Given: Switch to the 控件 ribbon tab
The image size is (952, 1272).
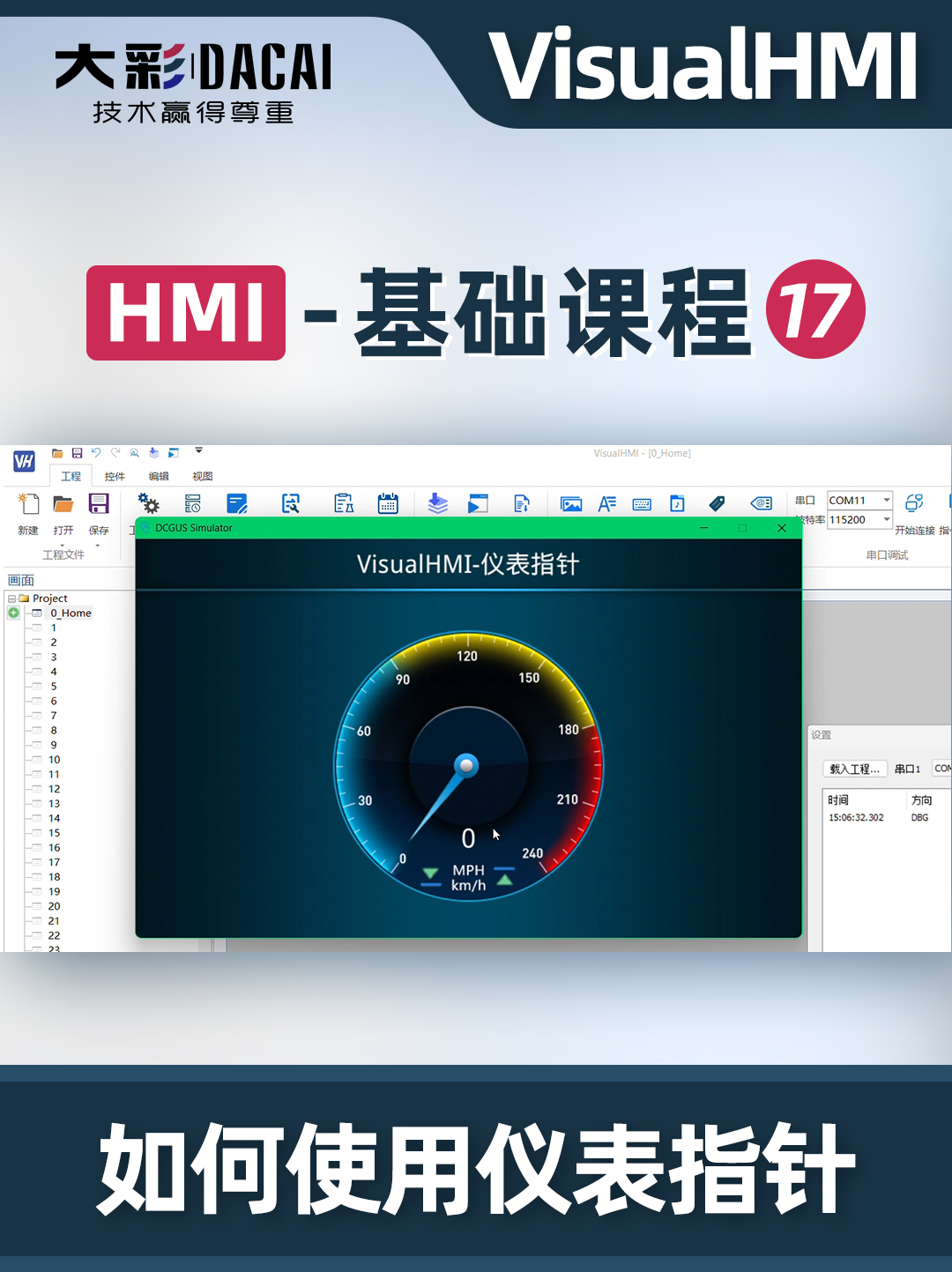Looking at the screenshot, I should [114, 476].
